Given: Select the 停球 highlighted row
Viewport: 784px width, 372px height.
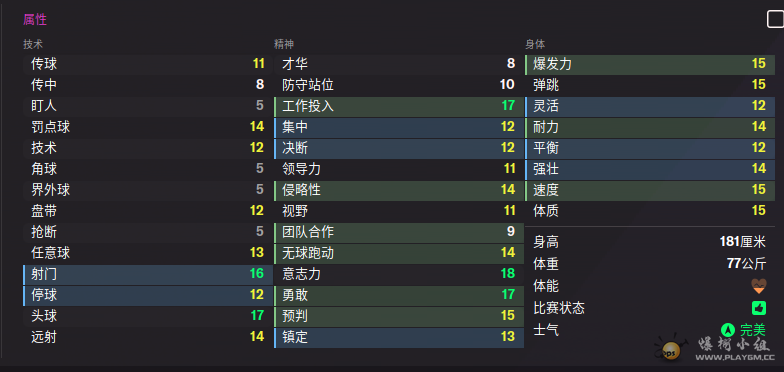Looking at the screenshot, I should (148, 295).
